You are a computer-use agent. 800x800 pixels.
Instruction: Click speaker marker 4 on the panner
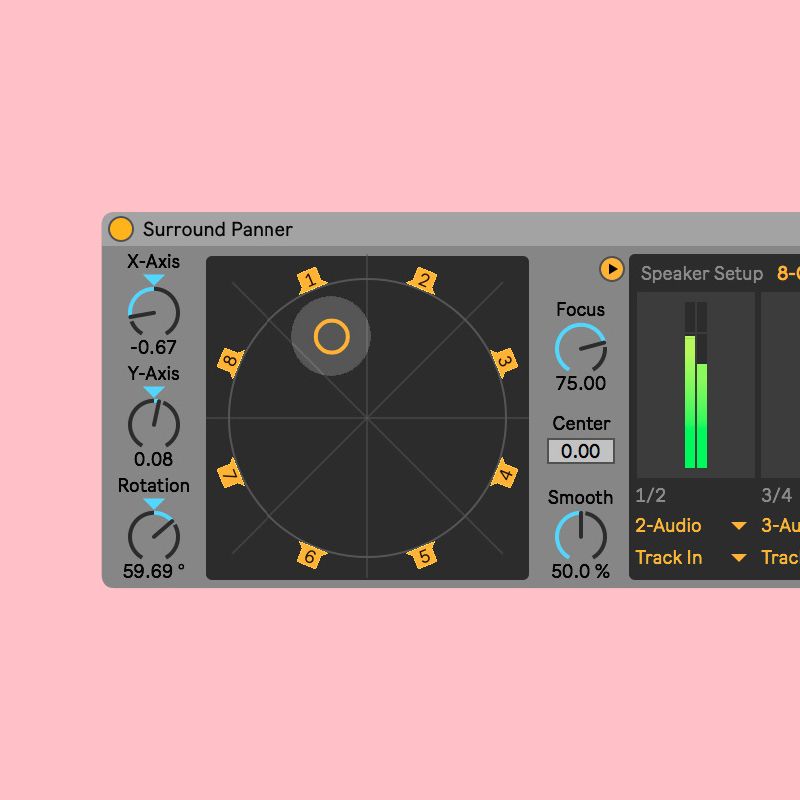click(x=504, y=473)
